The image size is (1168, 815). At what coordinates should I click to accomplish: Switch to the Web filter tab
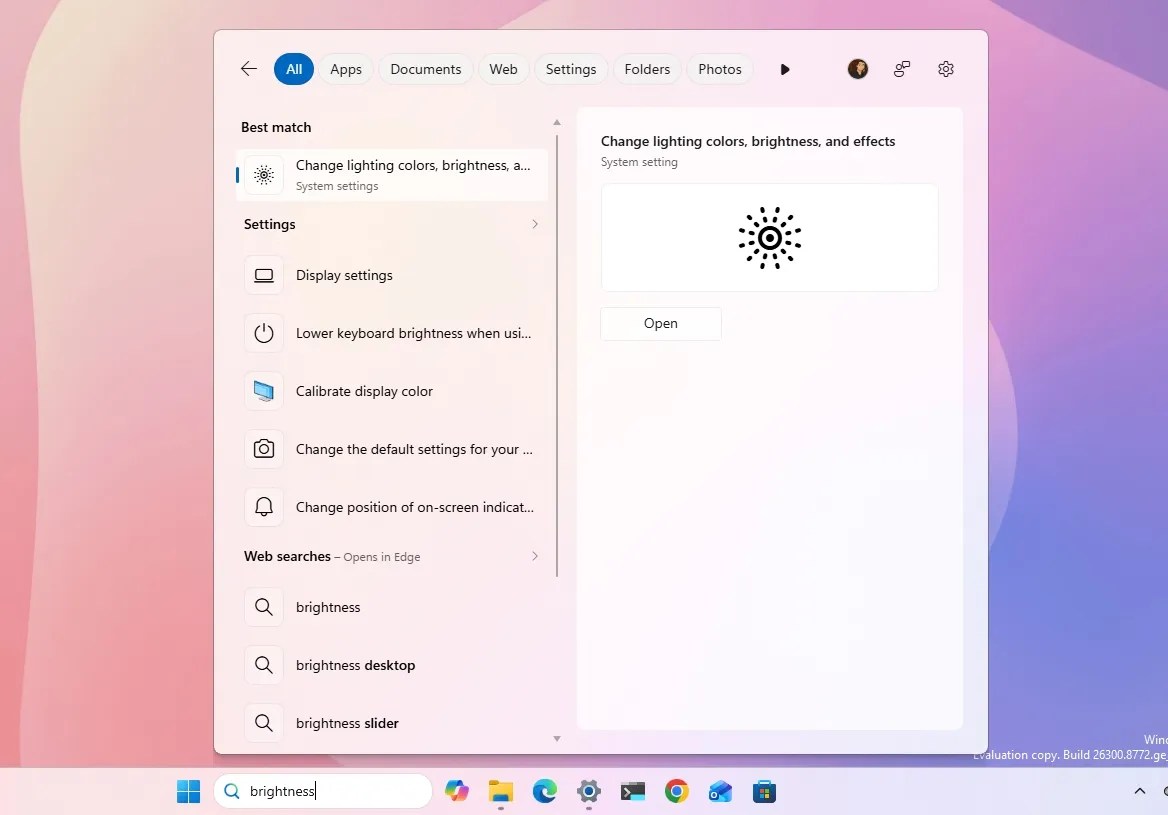pyautogui.click(x=504, y=69)
